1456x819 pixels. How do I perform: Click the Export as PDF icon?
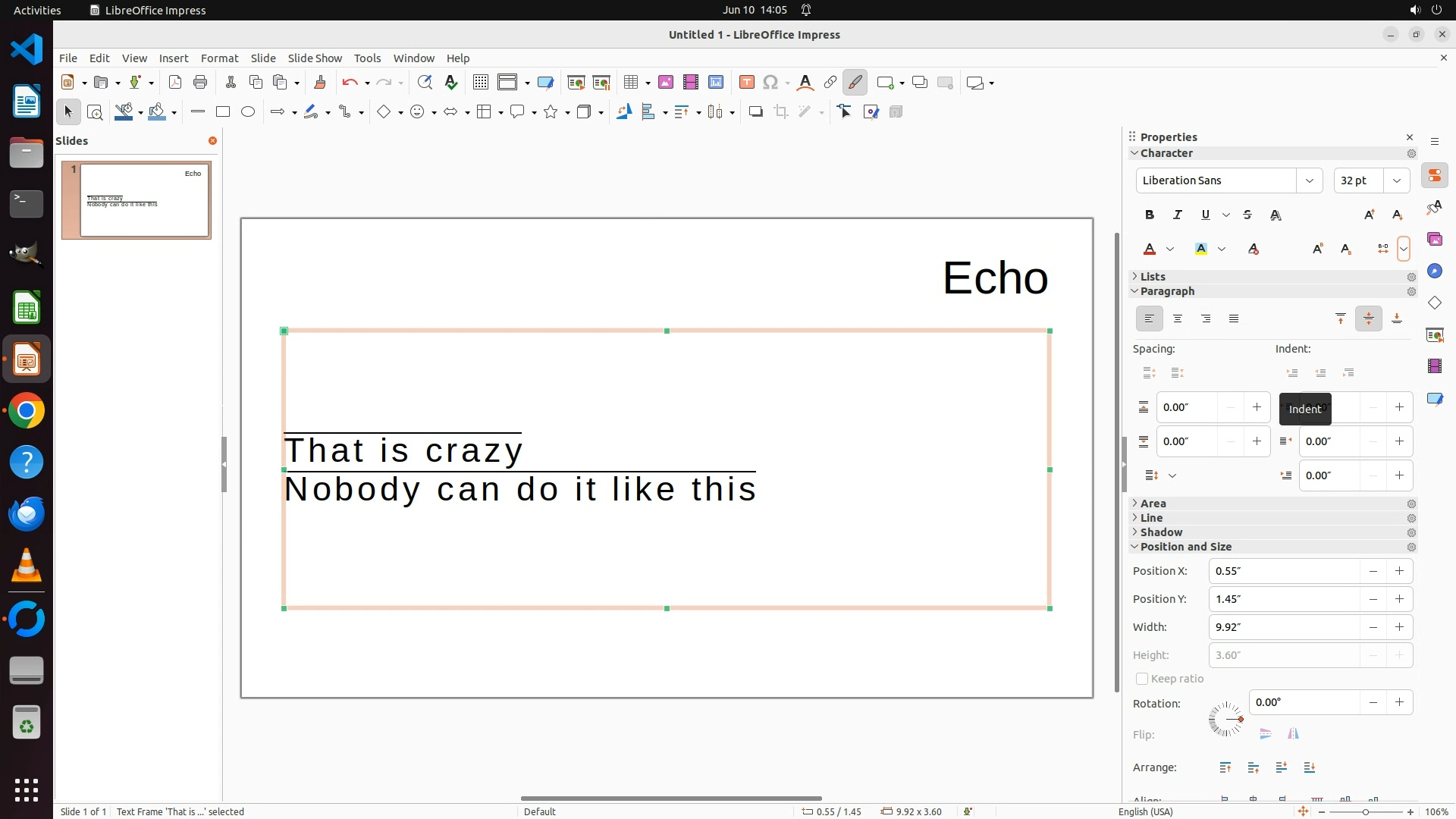pyautogui.click(x=175, y=83)
